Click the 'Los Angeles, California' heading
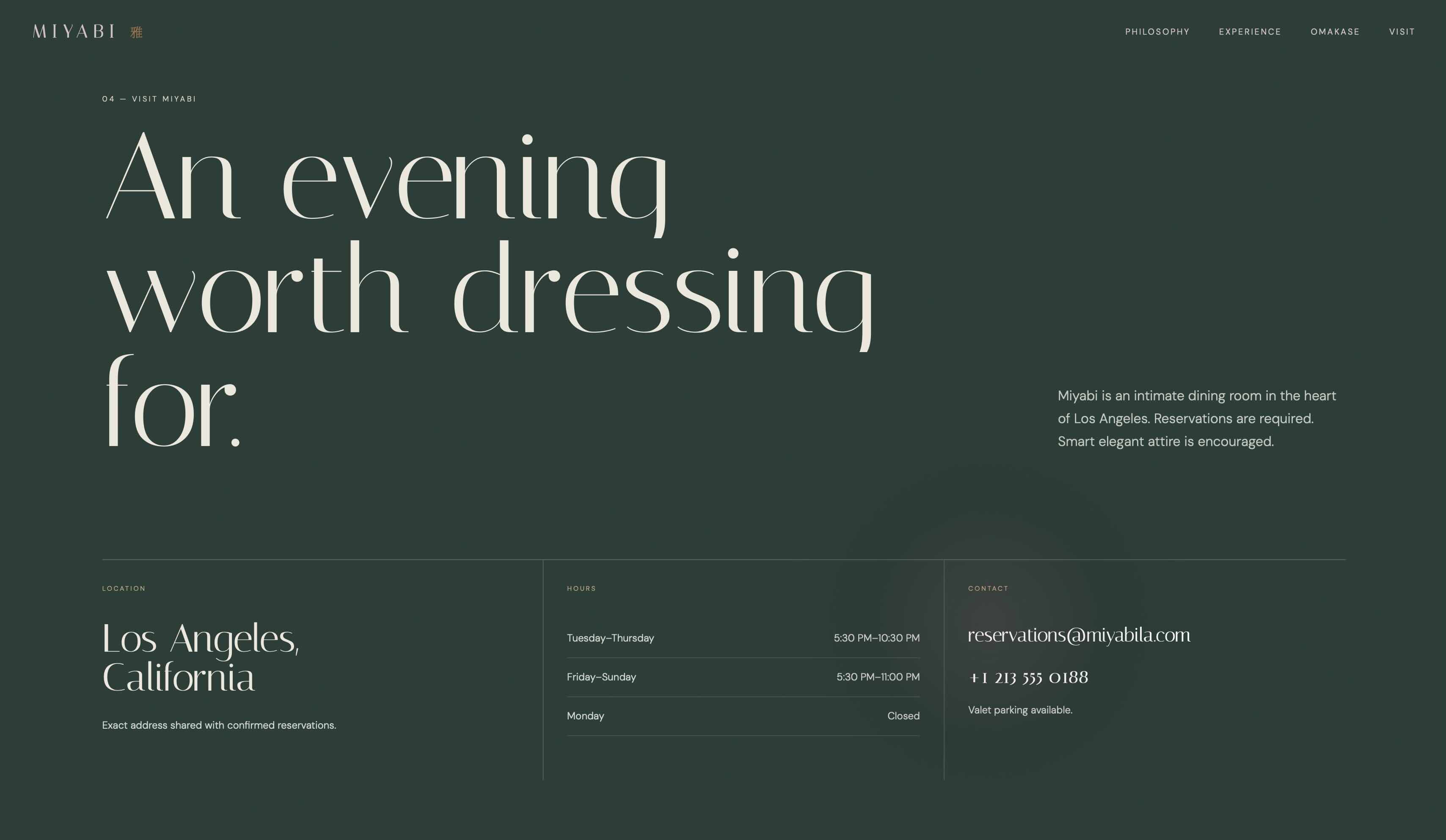Image resolution: width=1446 pixels, height=840 pixels. pos(201,658)
